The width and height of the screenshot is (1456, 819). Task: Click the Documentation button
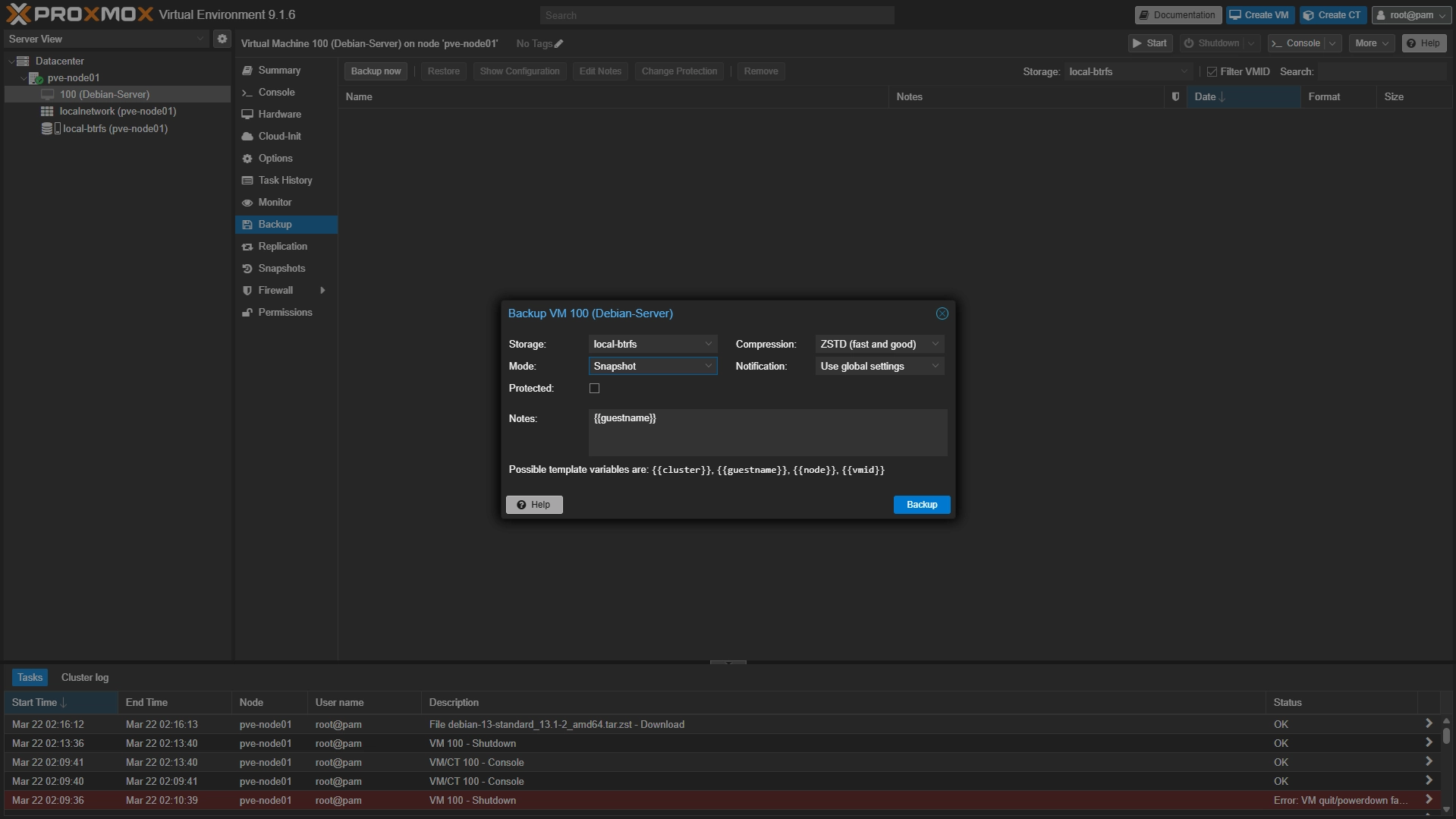(1178, 15)
